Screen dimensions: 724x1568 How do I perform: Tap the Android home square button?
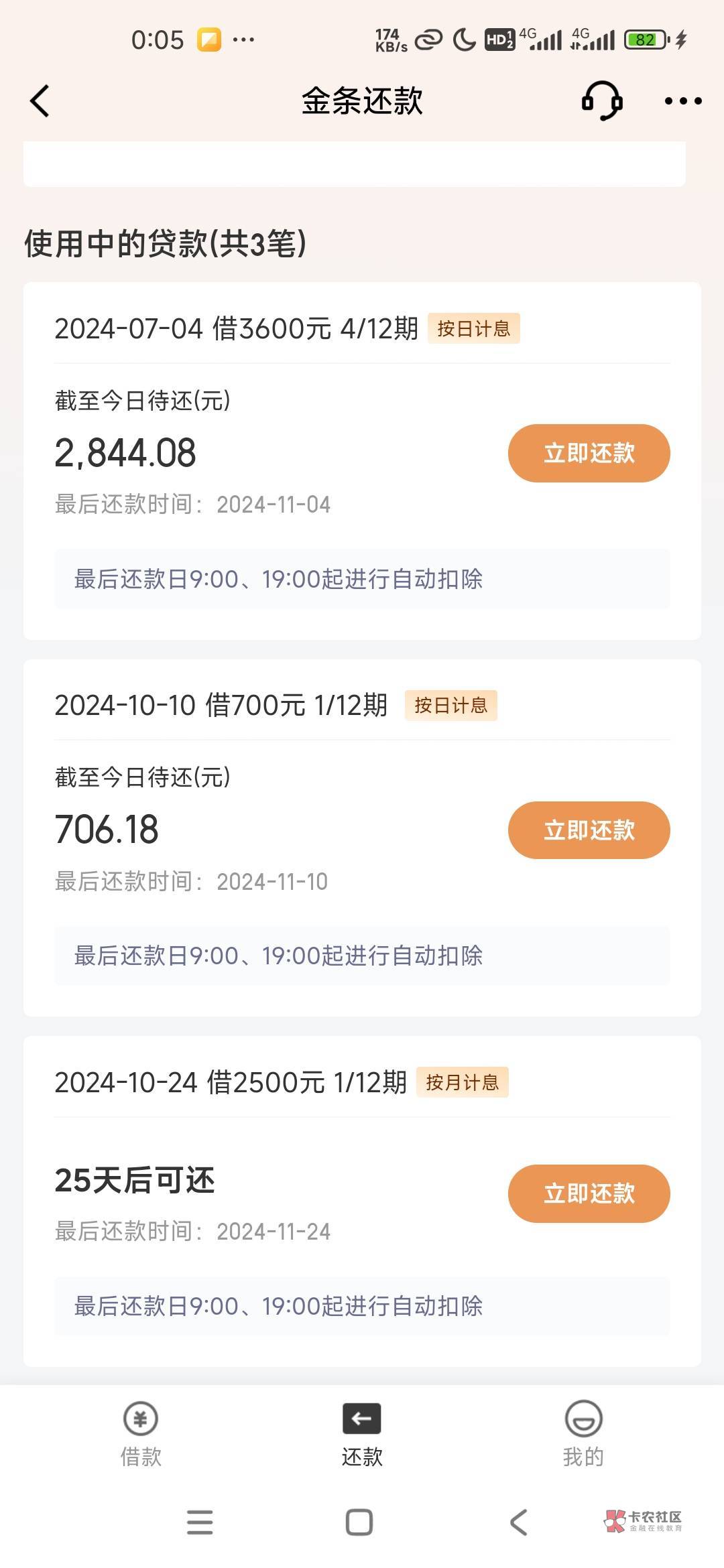click(359, 1522)
